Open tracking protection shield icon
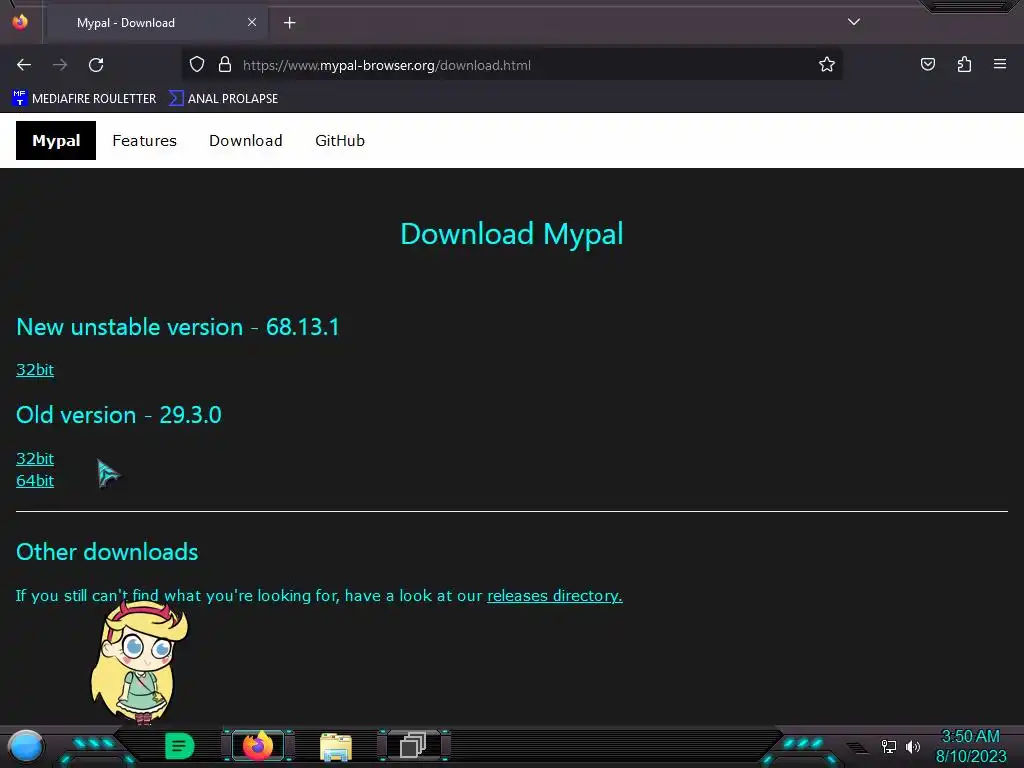This screenshot has height=768, width=1024. [197, 64]
